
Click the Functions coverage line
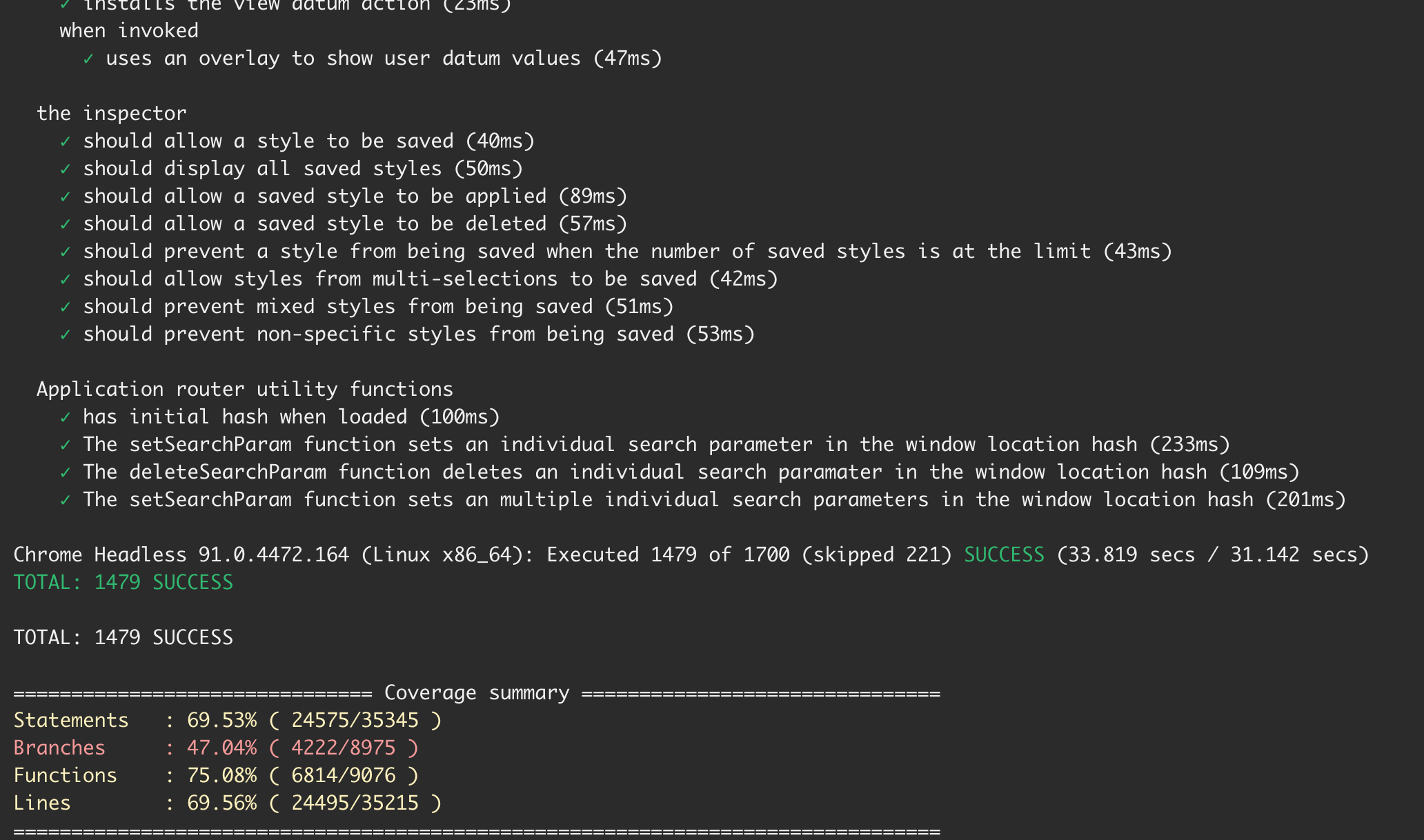tap(221, 775)
